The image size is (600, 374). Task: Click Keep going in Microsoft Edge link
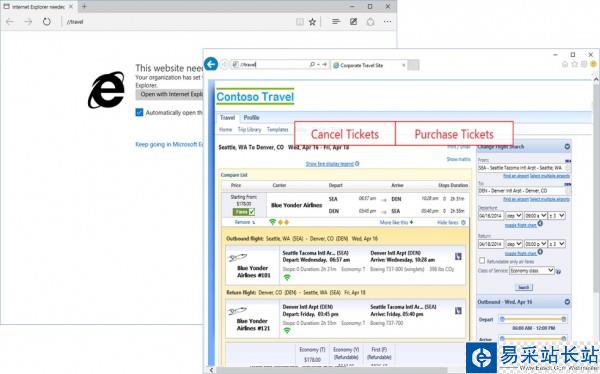(x=169, y=144)
